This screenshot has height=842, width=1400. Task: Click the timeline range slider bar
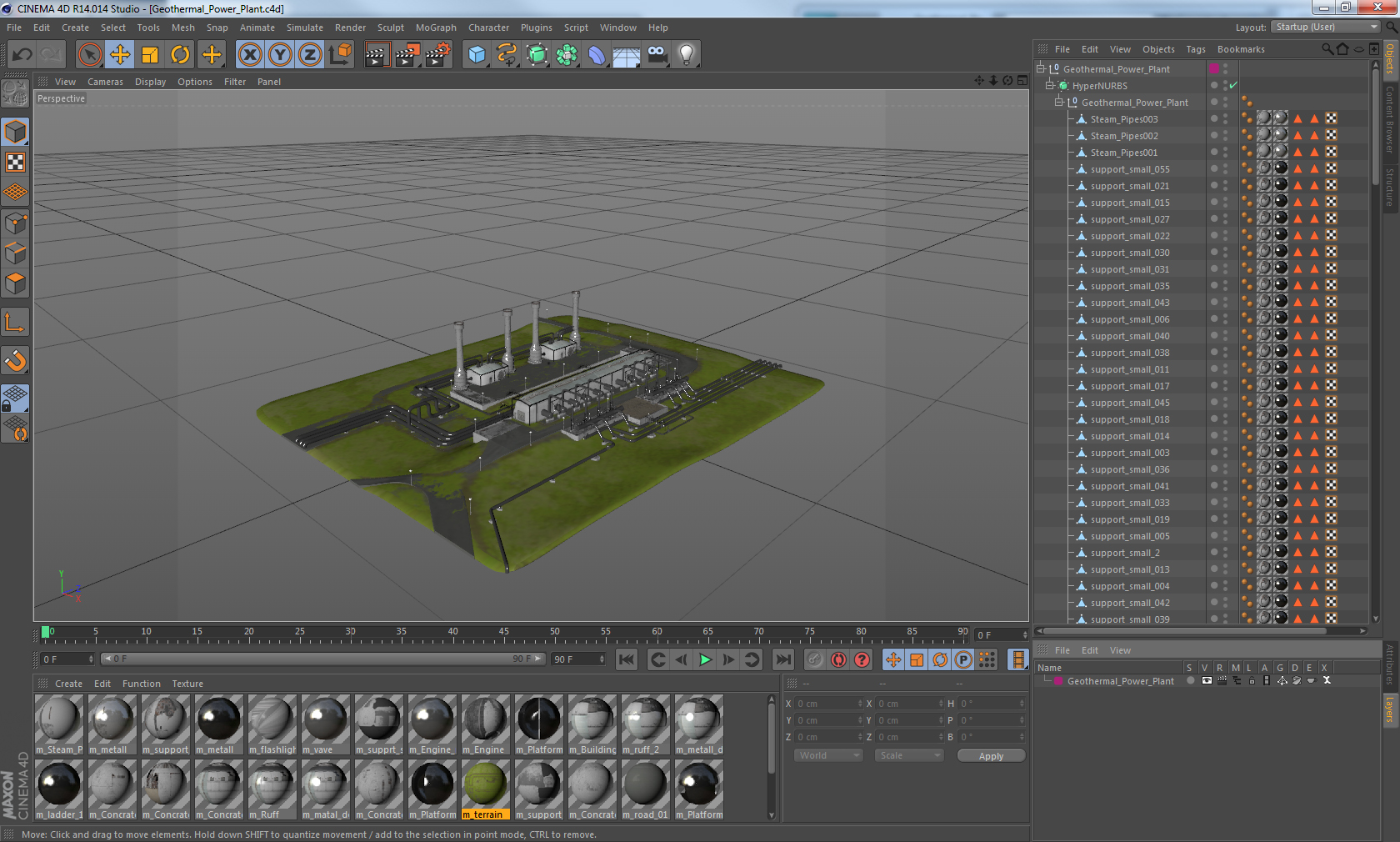pos(323,659)
